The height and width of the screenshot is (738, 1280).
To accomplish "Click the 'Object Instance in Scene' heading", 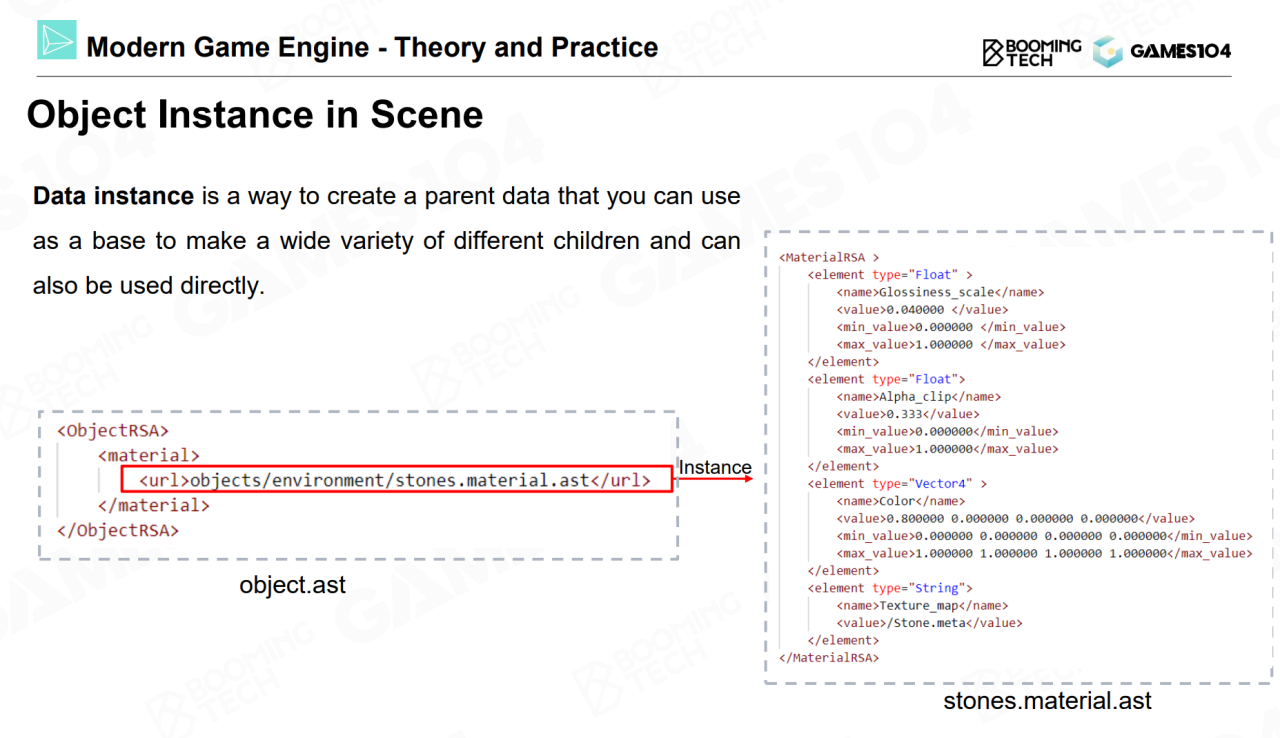I will [x=255, y=115].
